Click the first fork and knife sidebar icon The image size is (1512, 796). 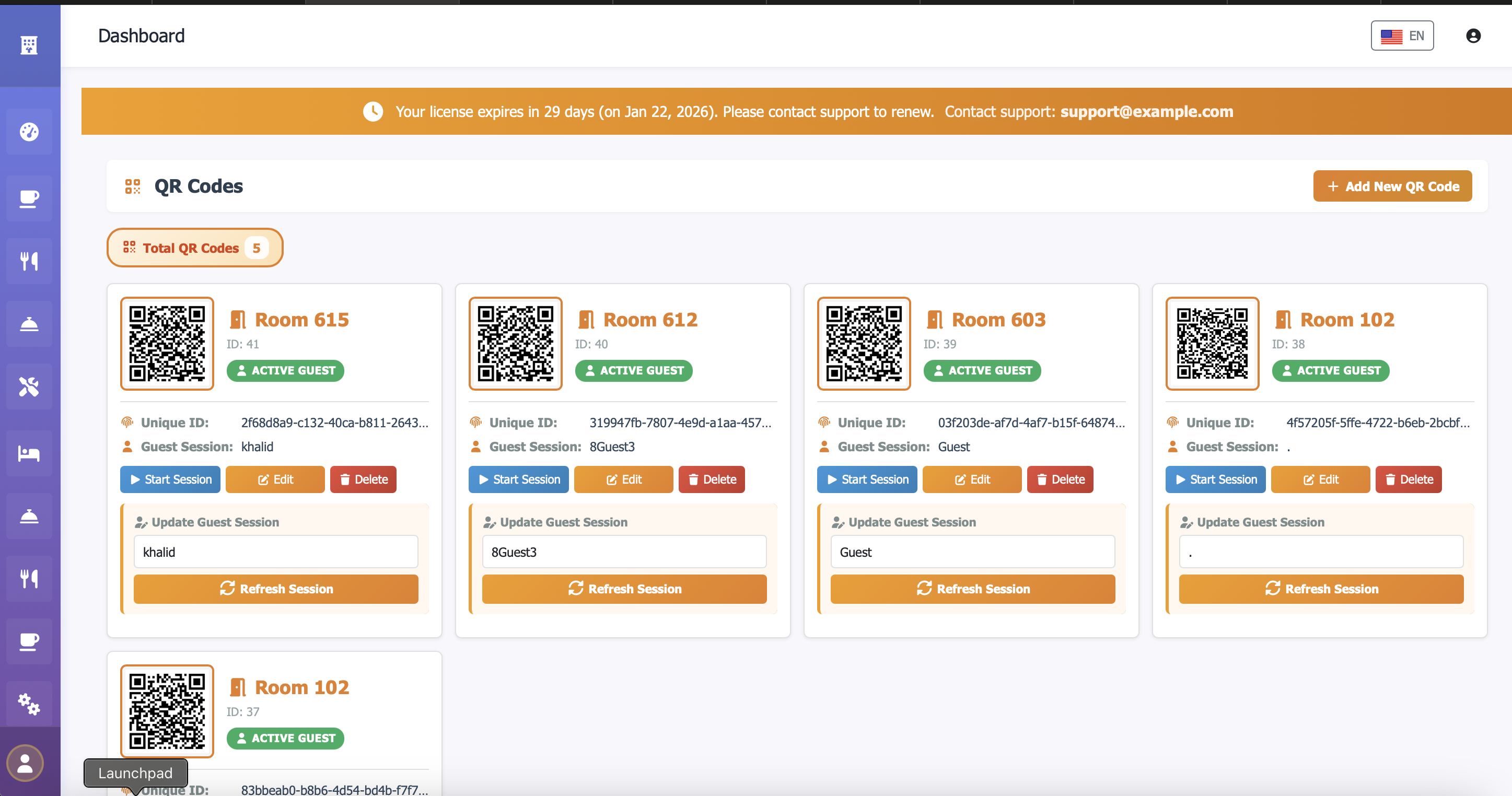(x=29, y=262)
